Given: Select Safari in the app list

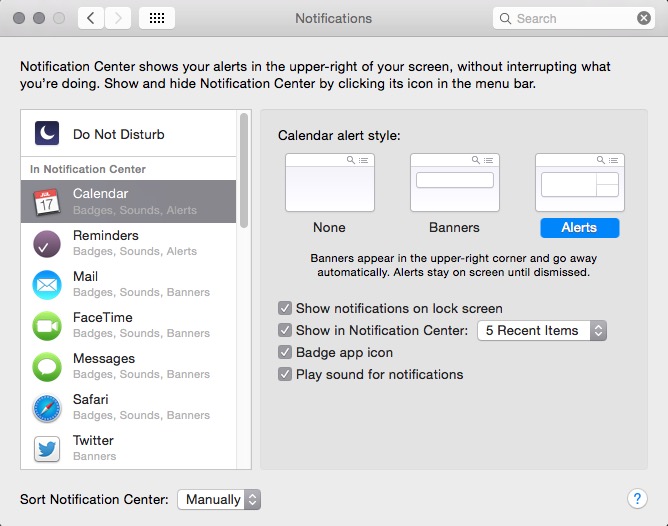Looking at the screenshot, I should [128, 407].
